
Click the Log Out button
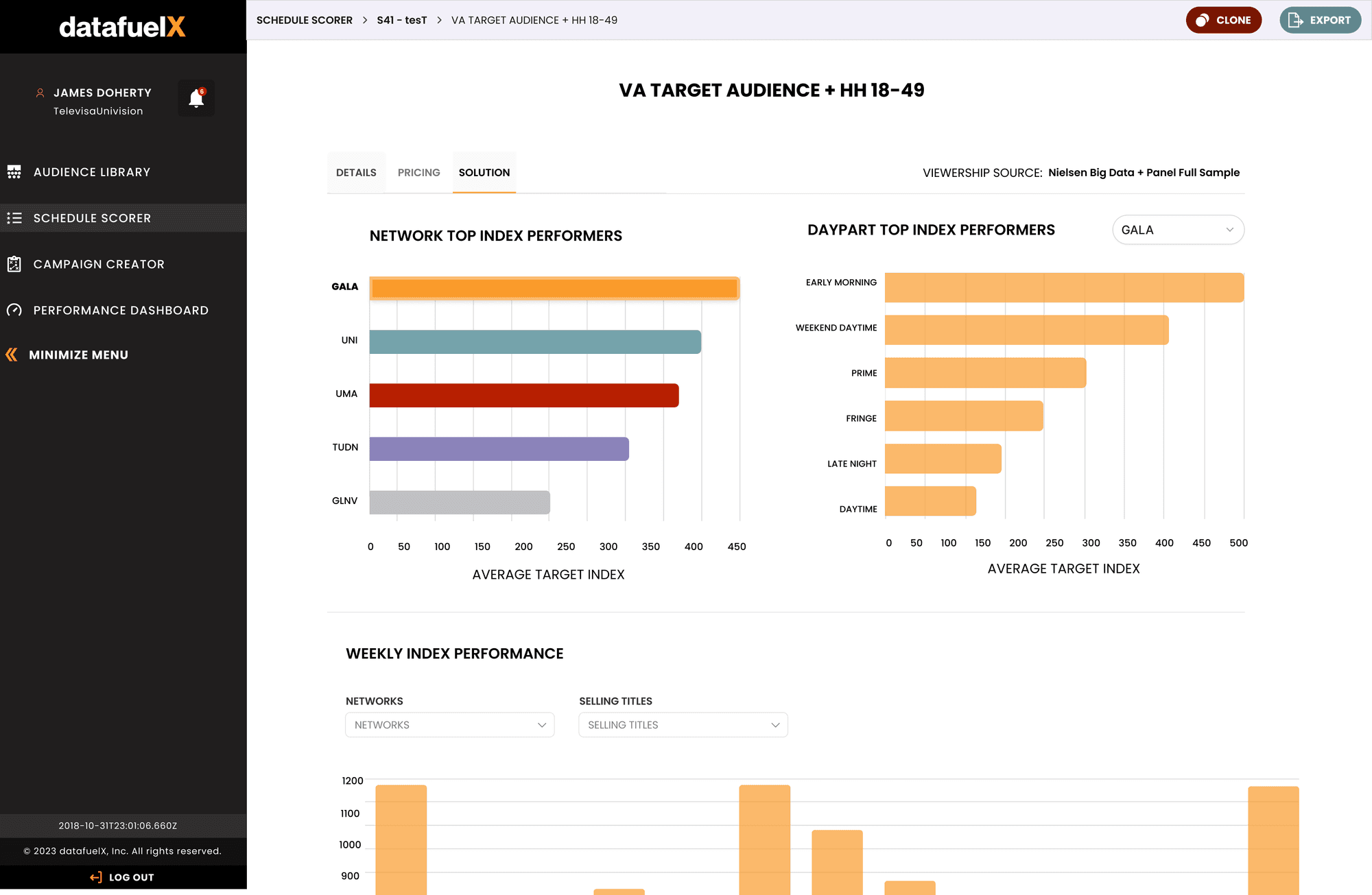123,877
